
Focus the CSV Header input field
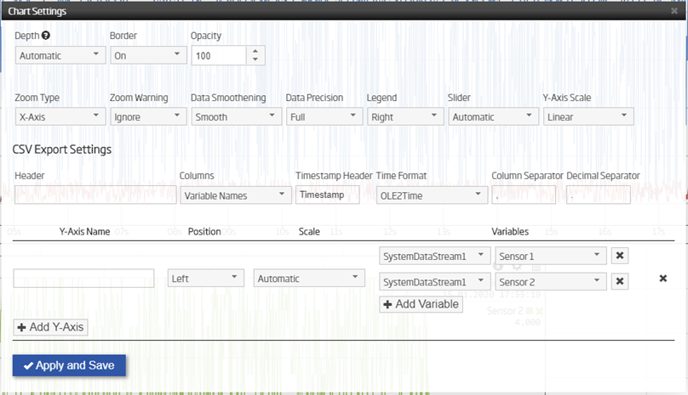(x=95, y=195)
